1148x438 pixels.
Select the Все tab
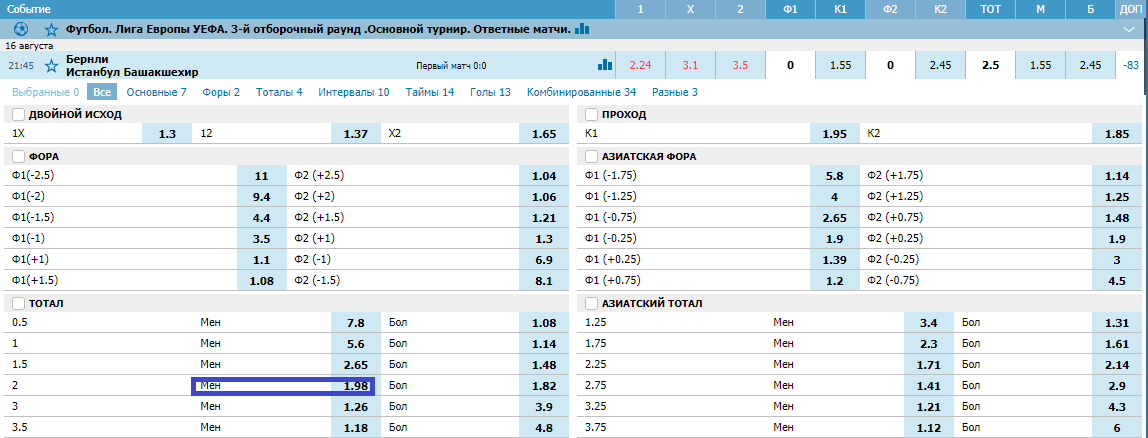[102, 92]
